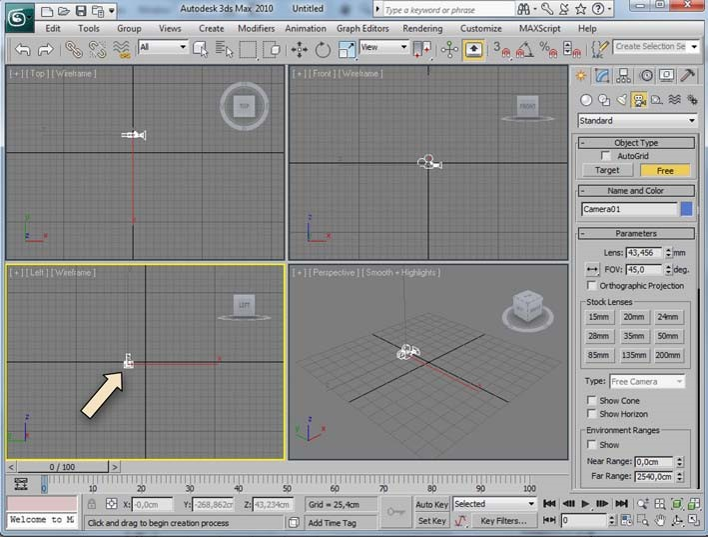Switch to Hierarchy command panel tab
Image resolution: width=708 pixels, height=537 pixels.
click(624, 75)
